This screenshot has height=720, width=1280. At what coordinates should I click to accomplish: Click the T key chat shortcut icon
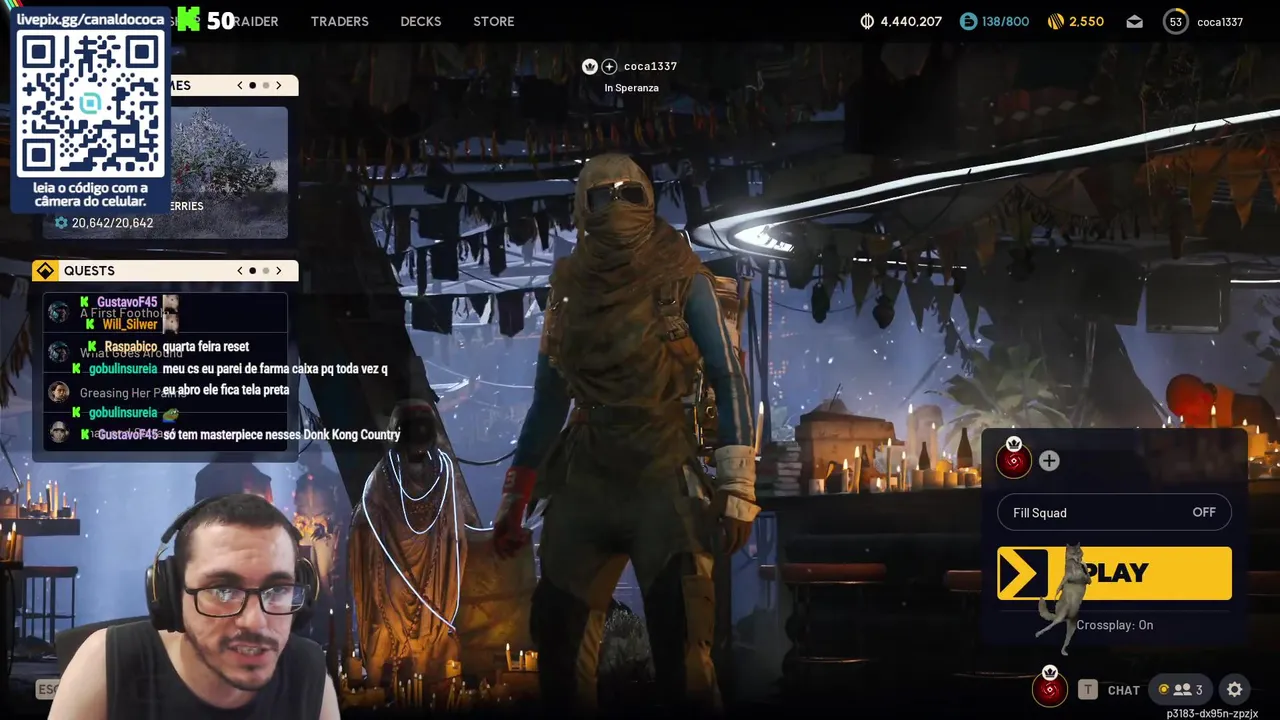click(1088, 689)
